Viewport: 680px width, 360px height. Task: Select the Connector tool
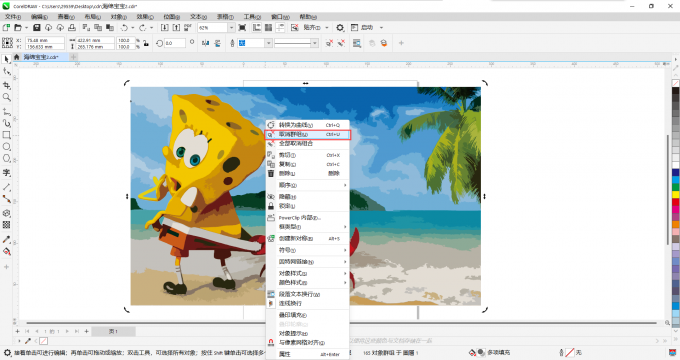click(x=7, y=199)
